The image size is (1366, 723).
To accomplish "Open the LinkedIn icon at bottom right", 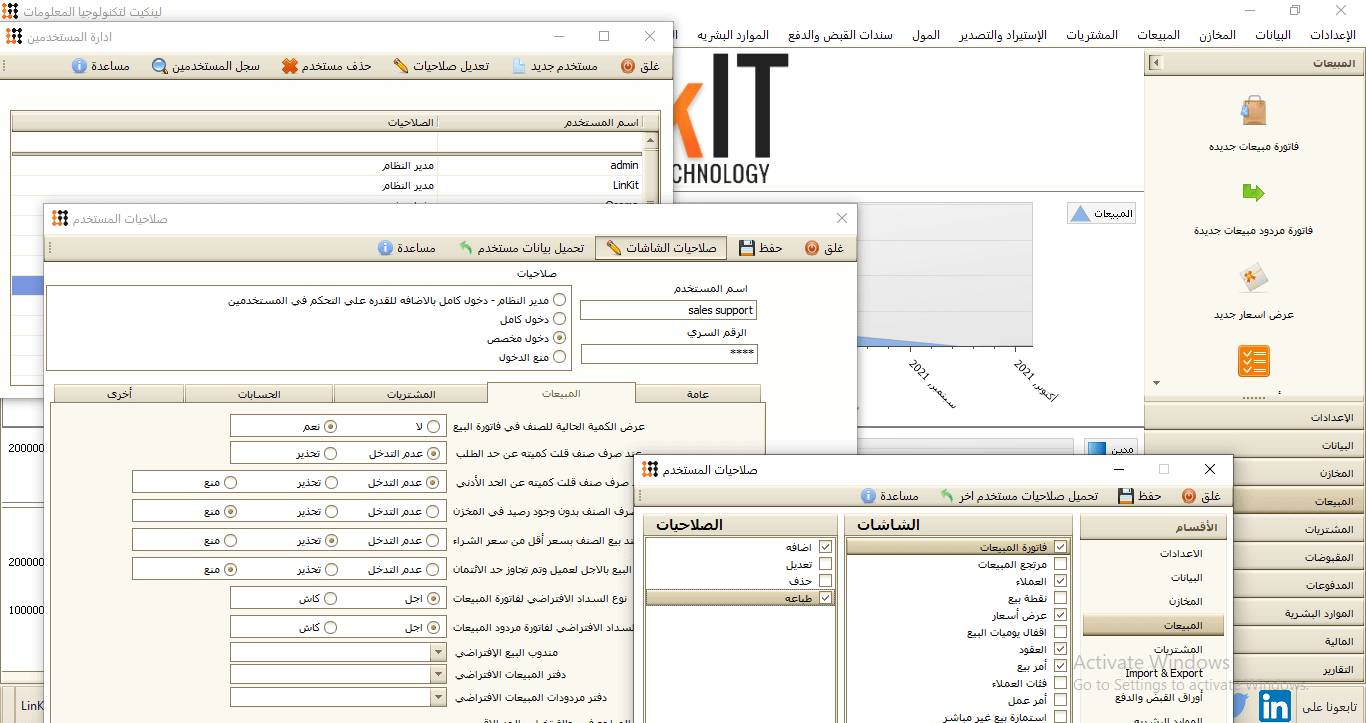I will coord(1275,706).
